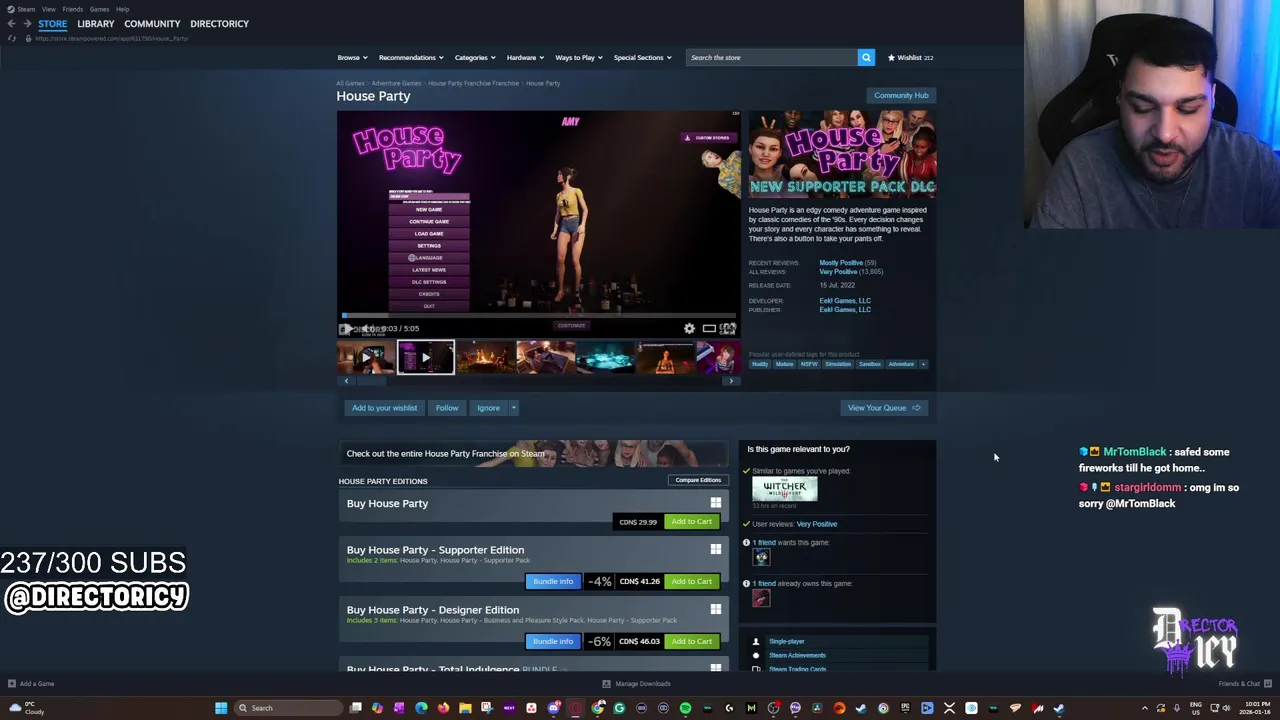The image size is (1280, 720).
Task: Open the weather widget showing Cloudy
Action: (25, 708)
